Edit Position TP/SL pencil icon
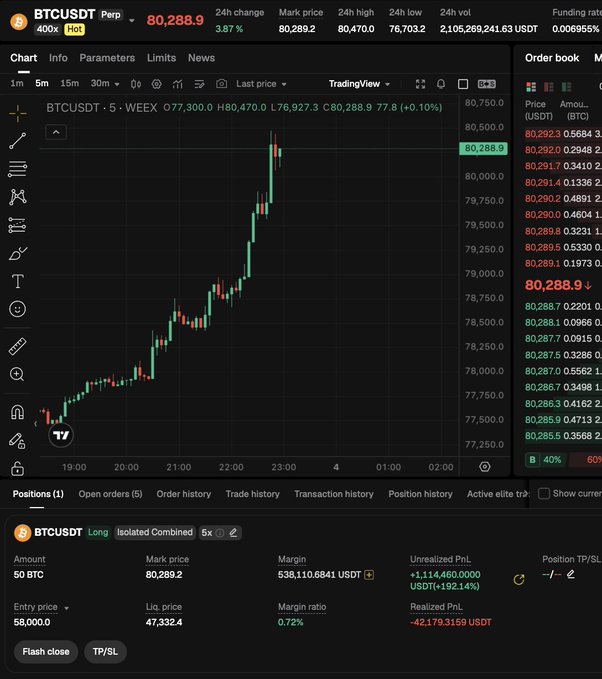Screen dimensions: 602x679 (x=571, y=574)
